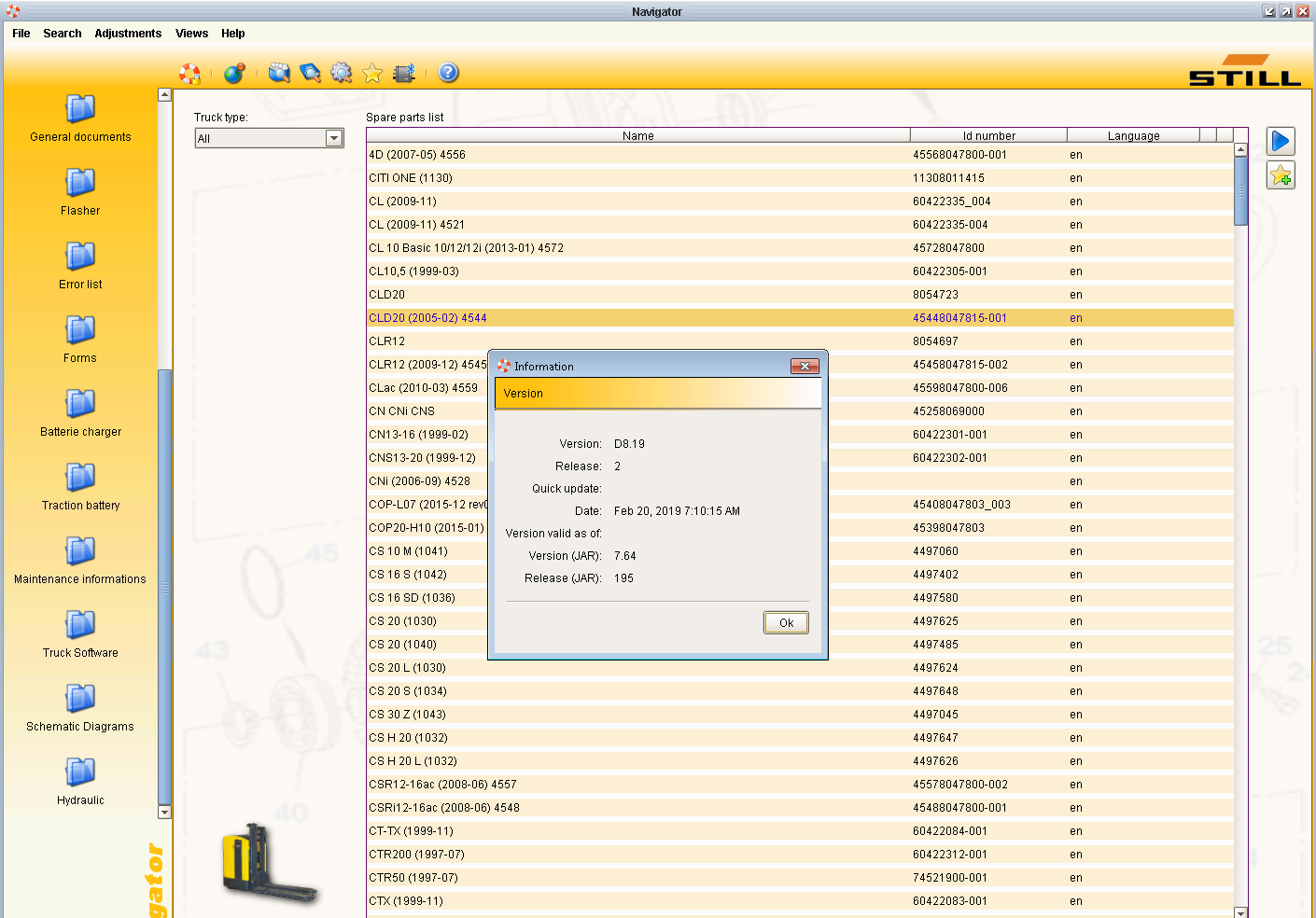Screen dimensions: 1316x918
Task: Add to favorites with the star-plus button
Action: 1281,174
